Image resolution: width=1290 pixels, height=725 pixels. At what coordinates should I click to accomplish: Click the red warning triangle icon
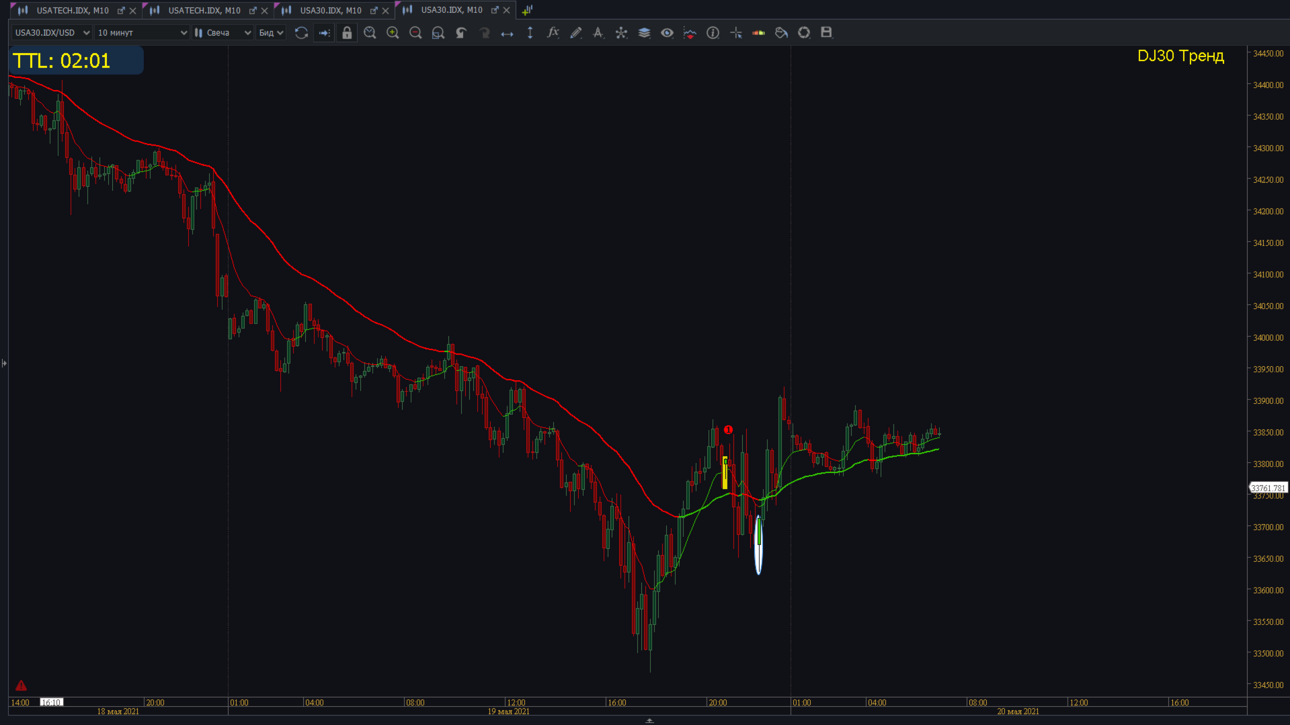21,686
